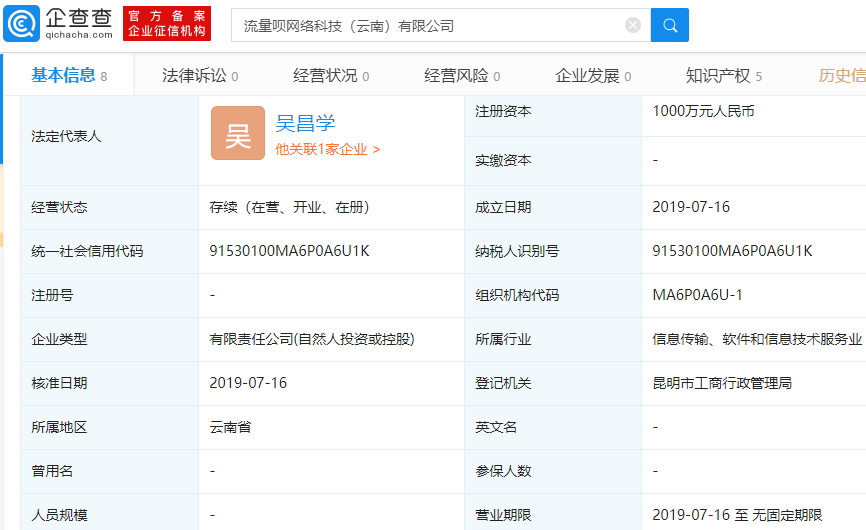The width and height of the screenshot is (866, 530).
Task: Click the 注册号 label cell
Action: pos(110,295)
